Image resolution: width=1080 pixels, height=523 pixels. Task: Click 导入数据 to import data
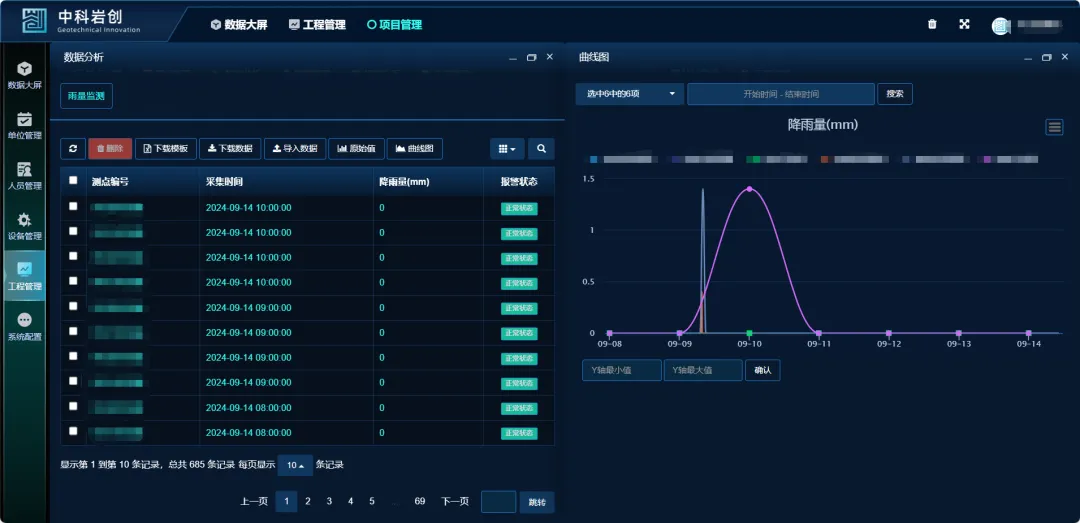[x=295, y=148]
